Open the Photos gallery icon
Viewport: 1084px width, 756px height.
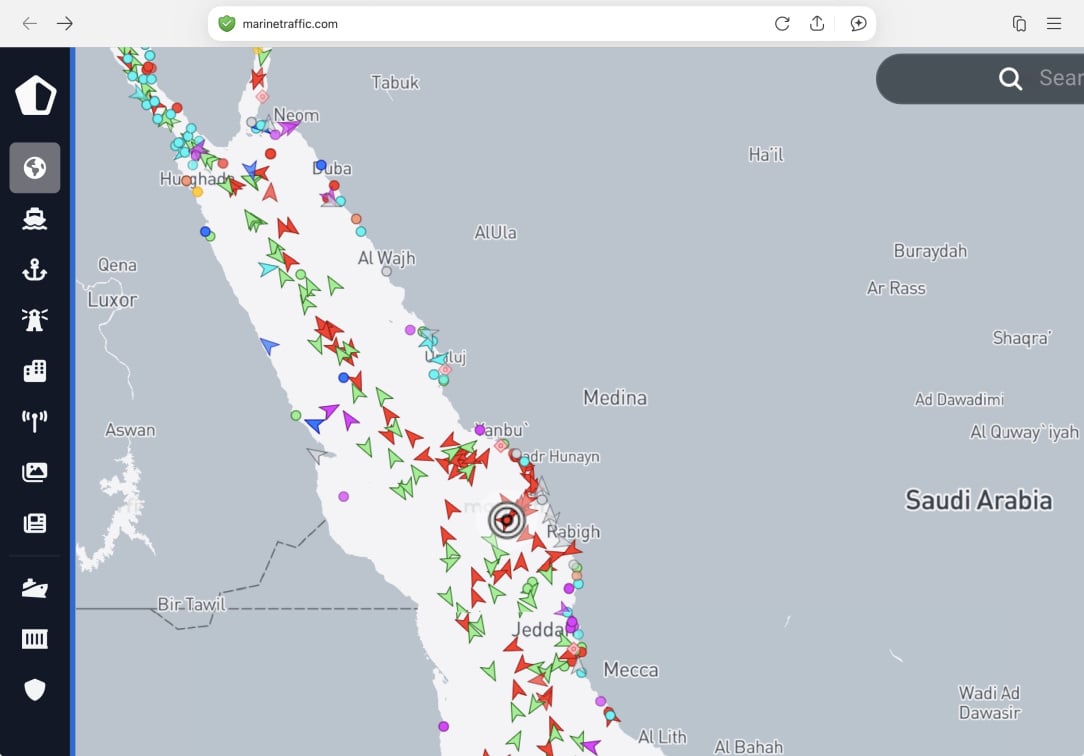point(35,472)
